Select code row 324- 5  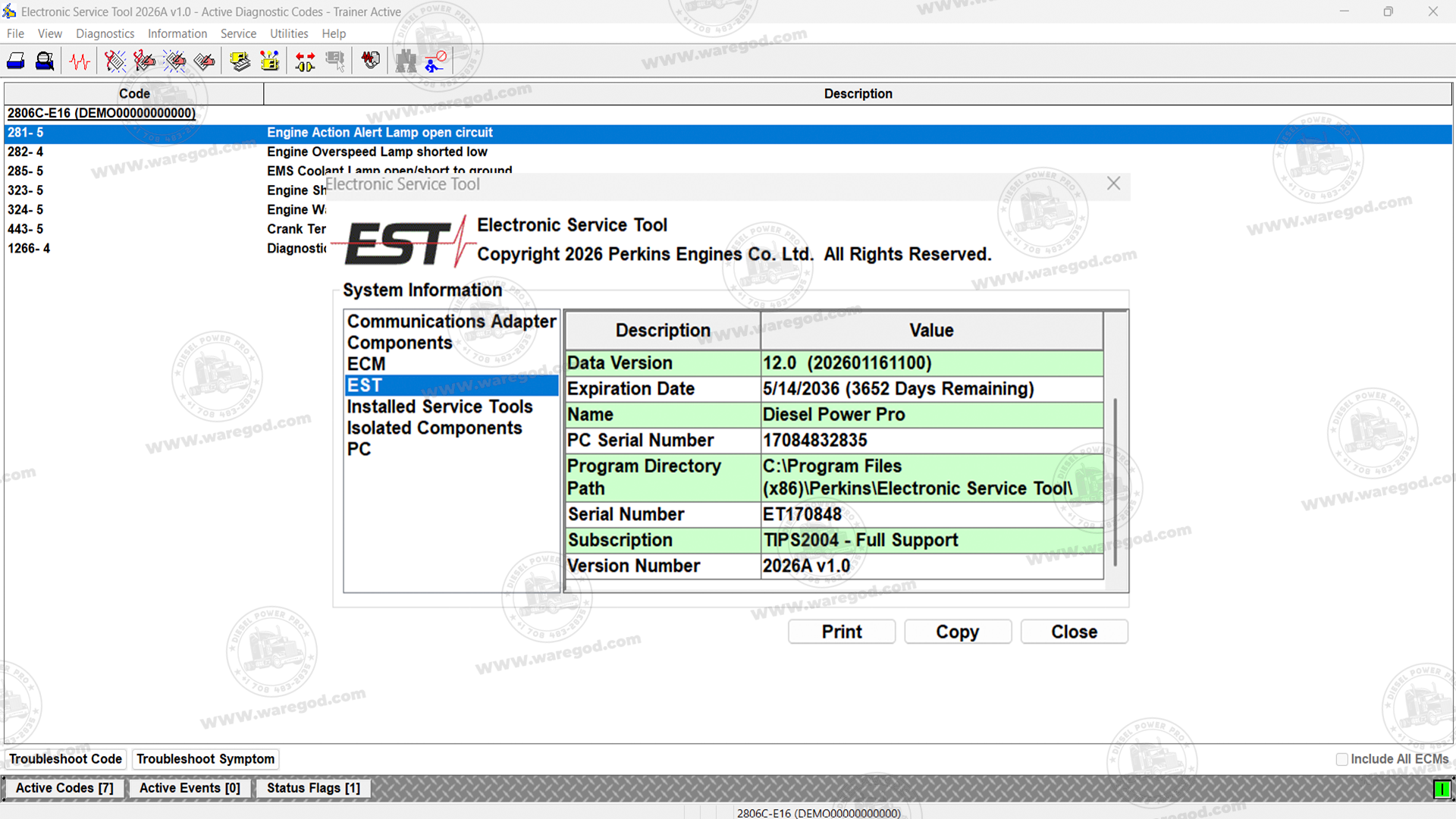165,210
